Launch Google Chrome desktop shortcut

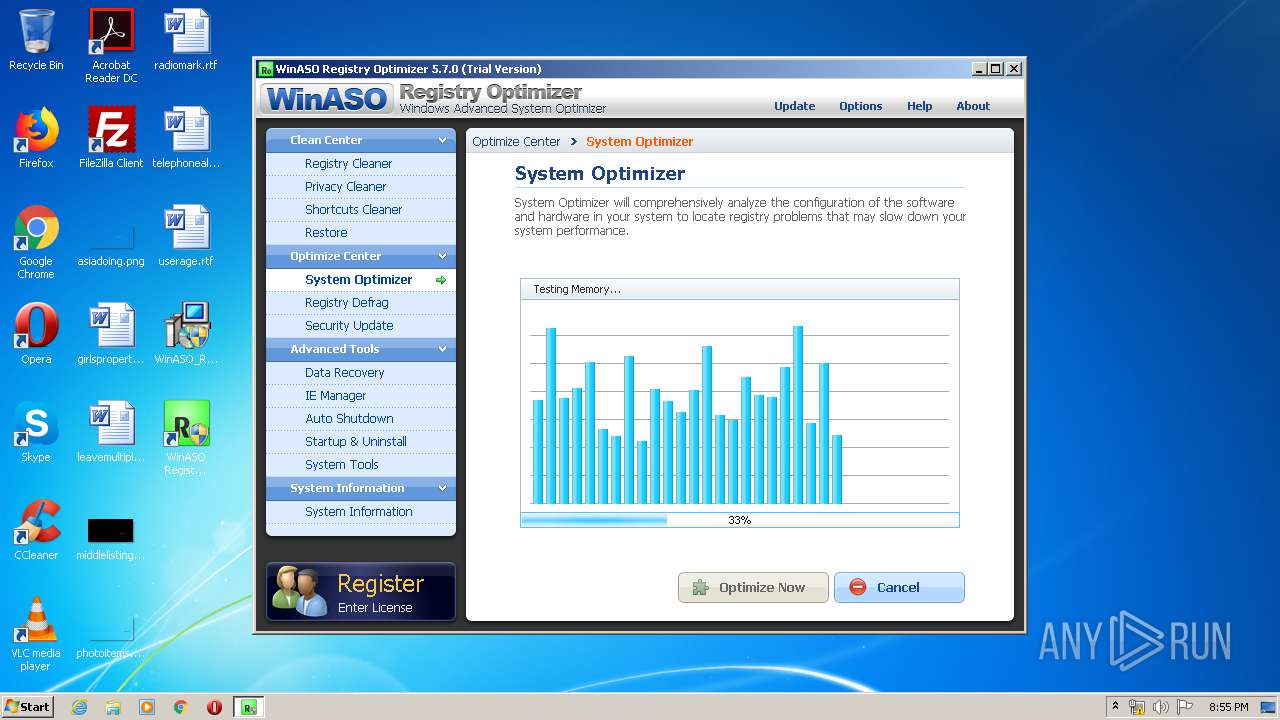click(x=36, y=242)
